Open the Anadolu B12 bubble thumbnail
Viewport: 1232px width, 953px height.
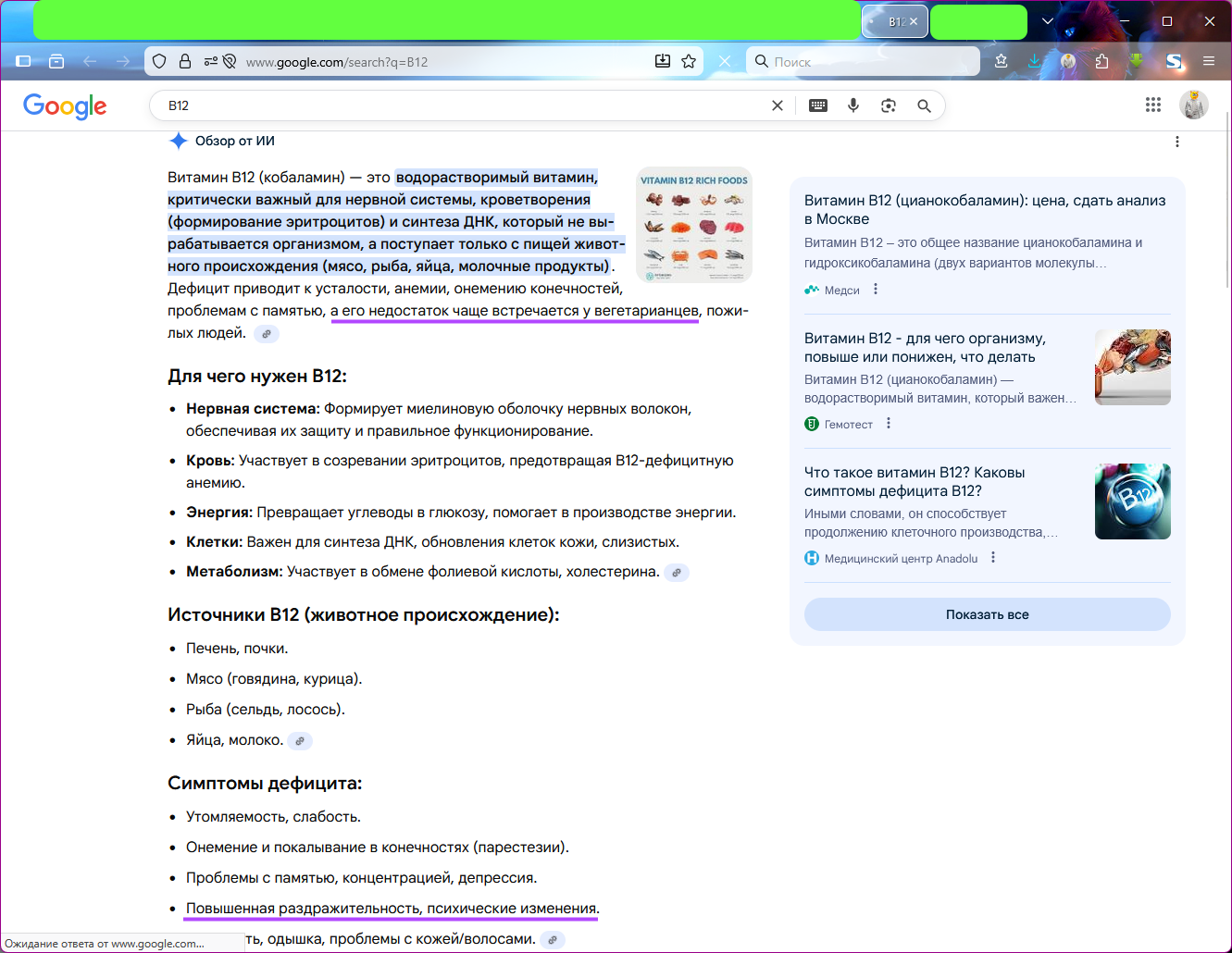(1133, 501)
